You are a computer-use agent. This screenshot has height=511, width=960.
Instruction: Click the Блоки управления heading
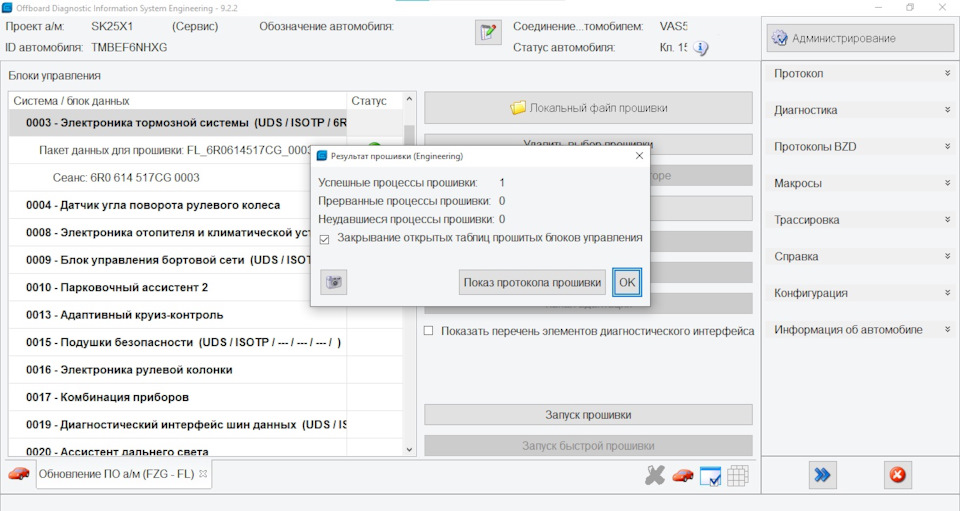coord(54,75)
